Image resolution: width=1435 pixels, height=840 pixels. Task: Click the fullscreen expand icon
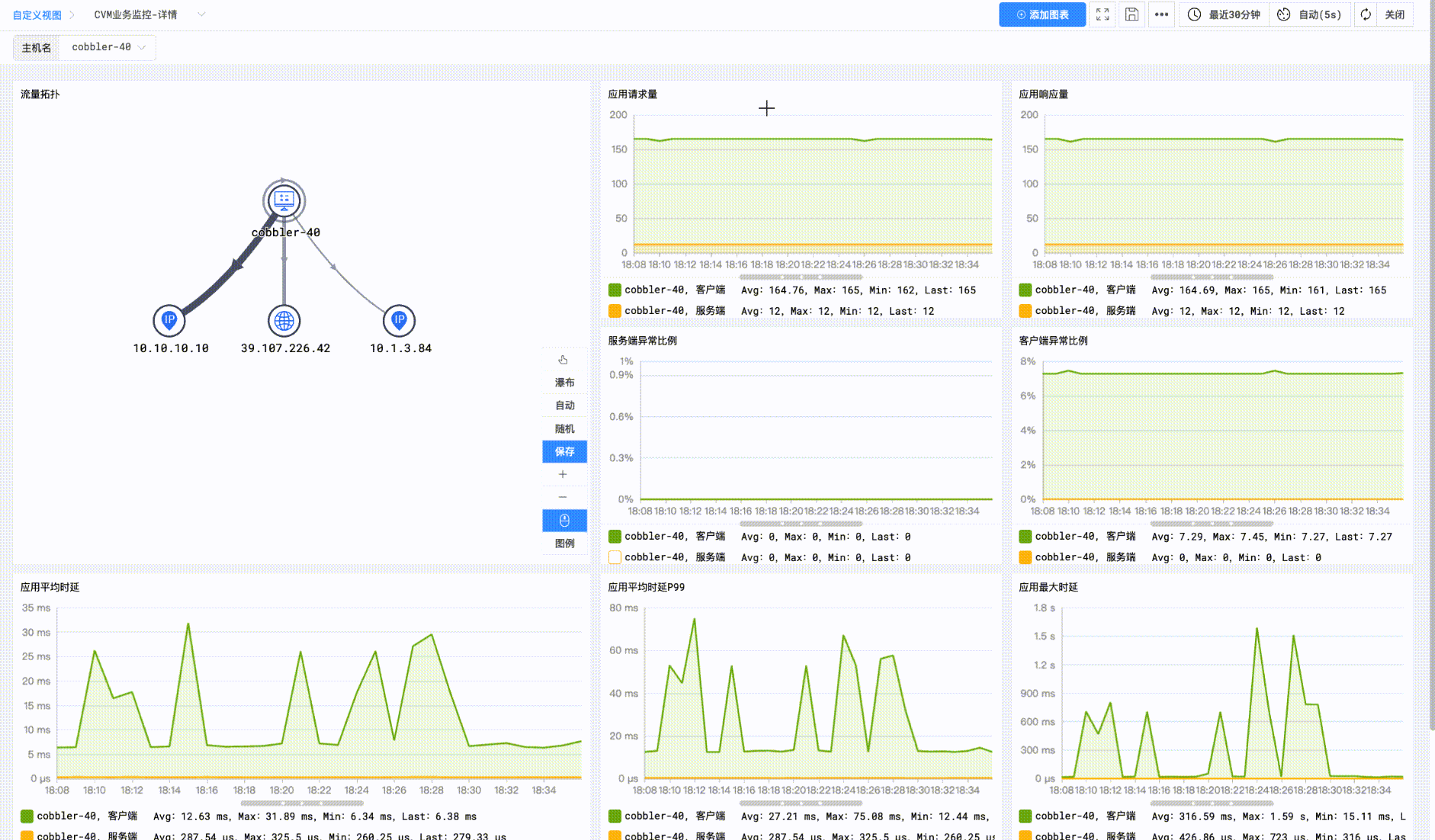pyautogui.click(x=1103, y=14)
